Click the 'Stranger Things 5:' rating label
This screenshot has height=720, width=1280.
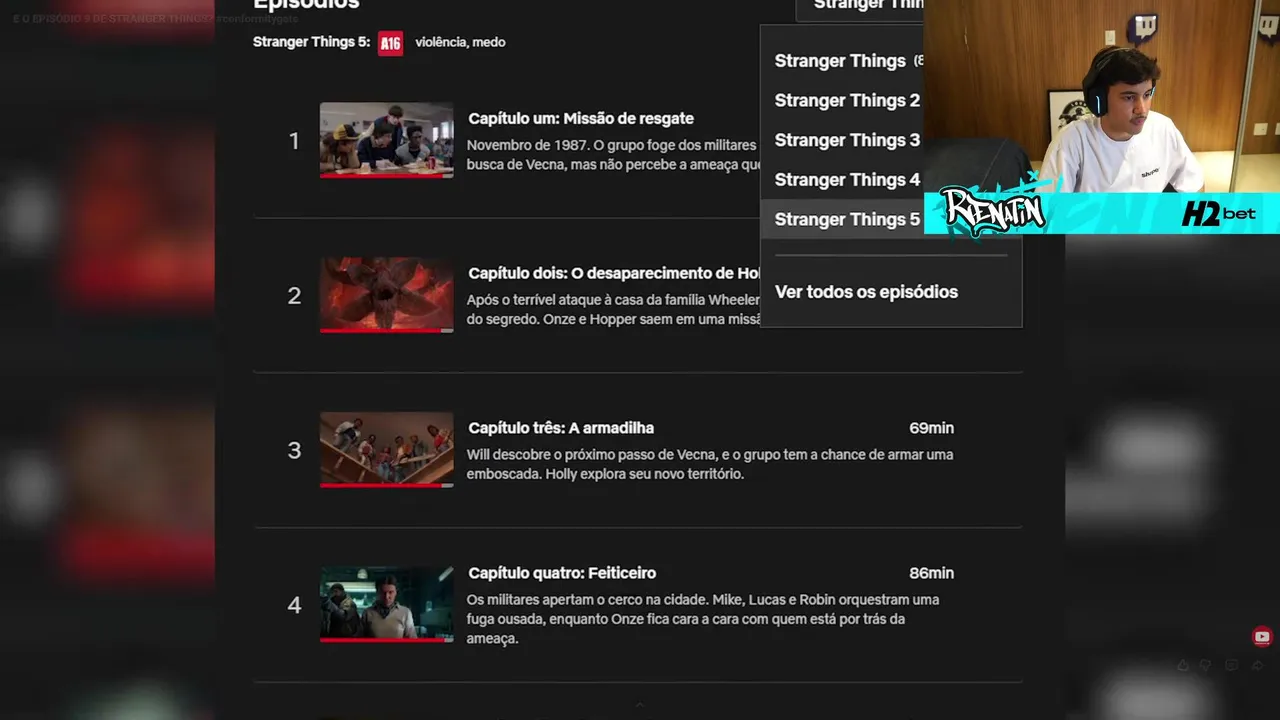point(311,42)
